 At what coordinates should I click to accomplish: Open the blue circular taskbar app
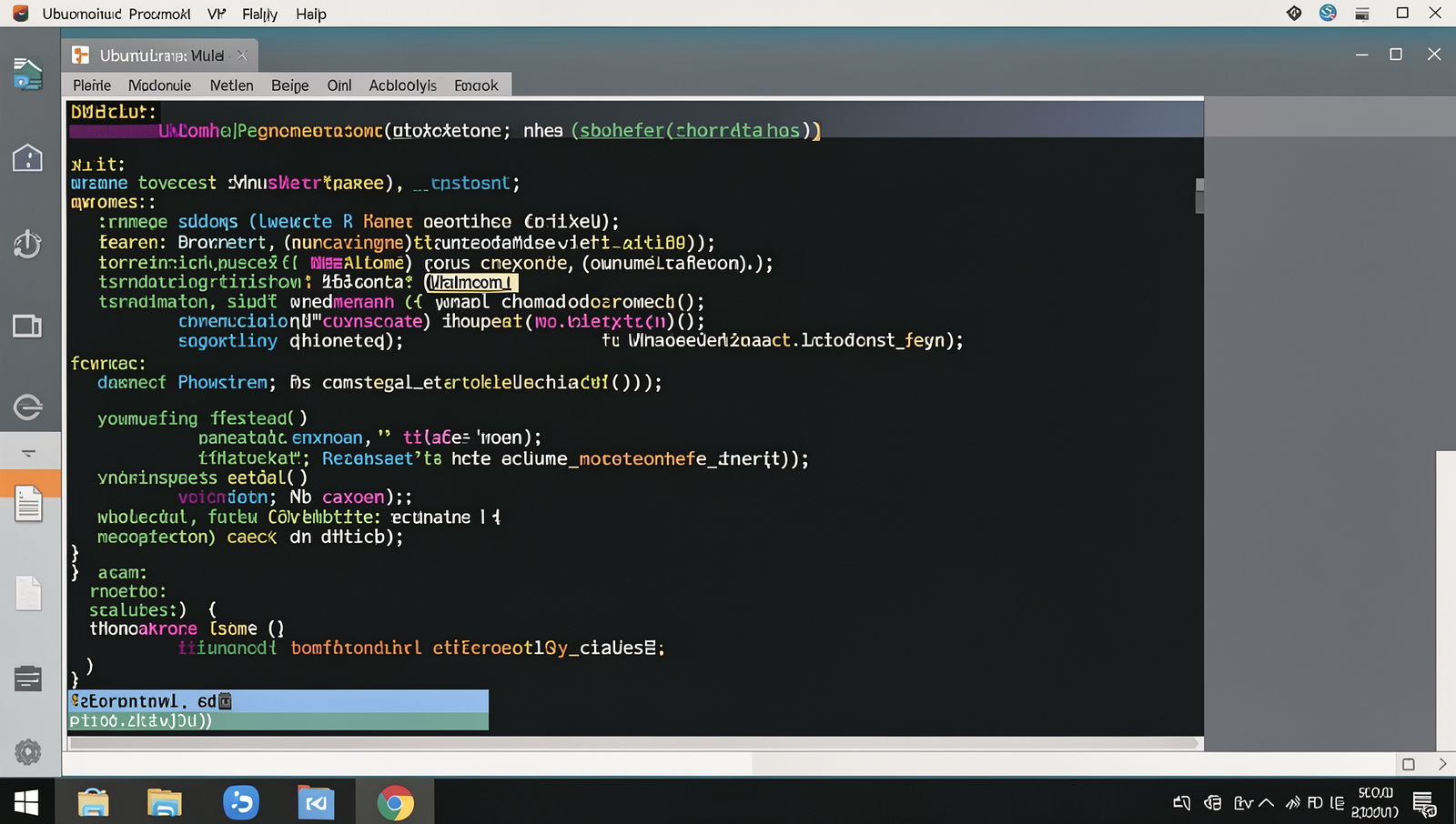click(x=241, y=802)
